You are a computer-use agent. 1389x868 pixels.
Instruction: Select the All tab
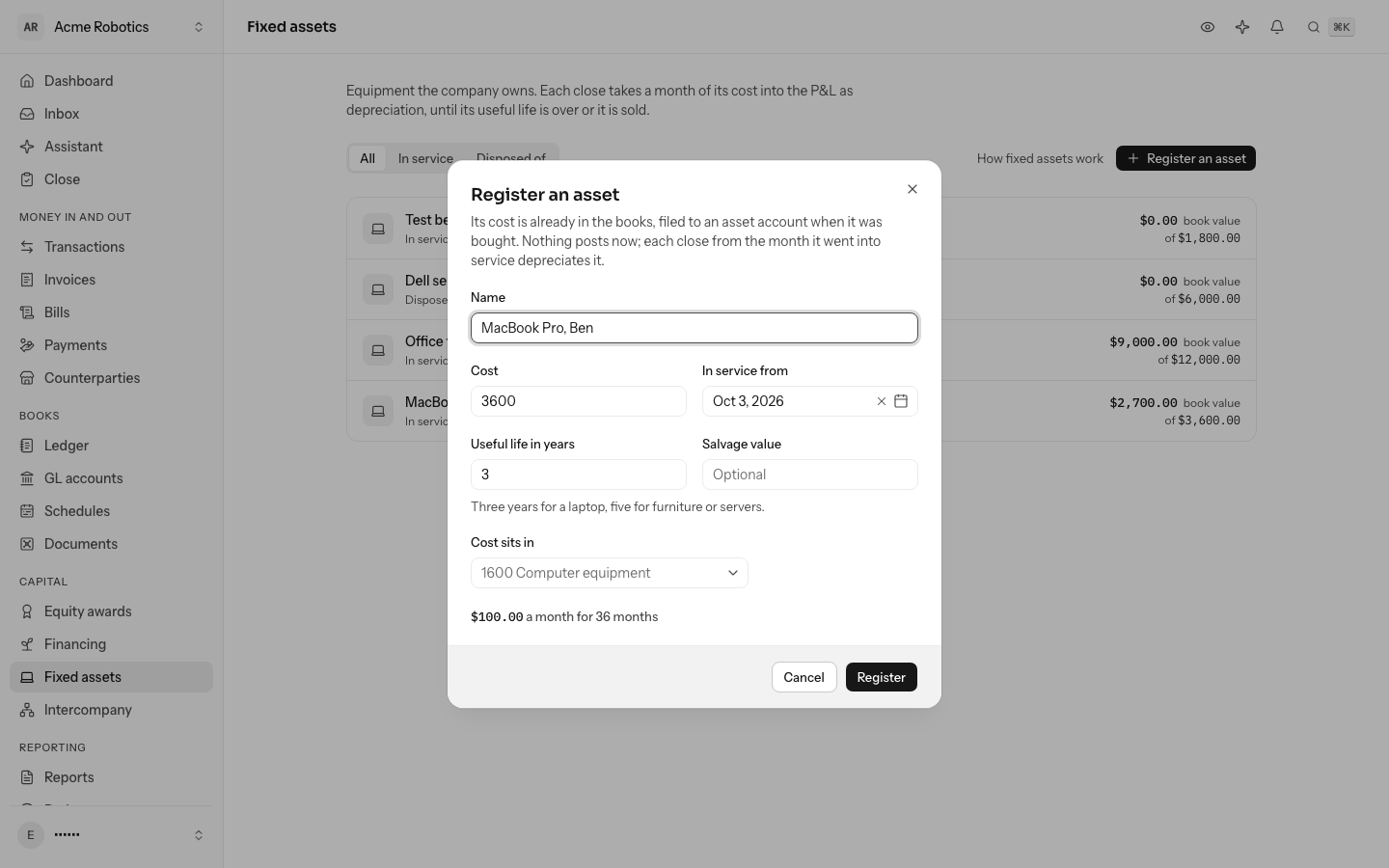(368, 158)
